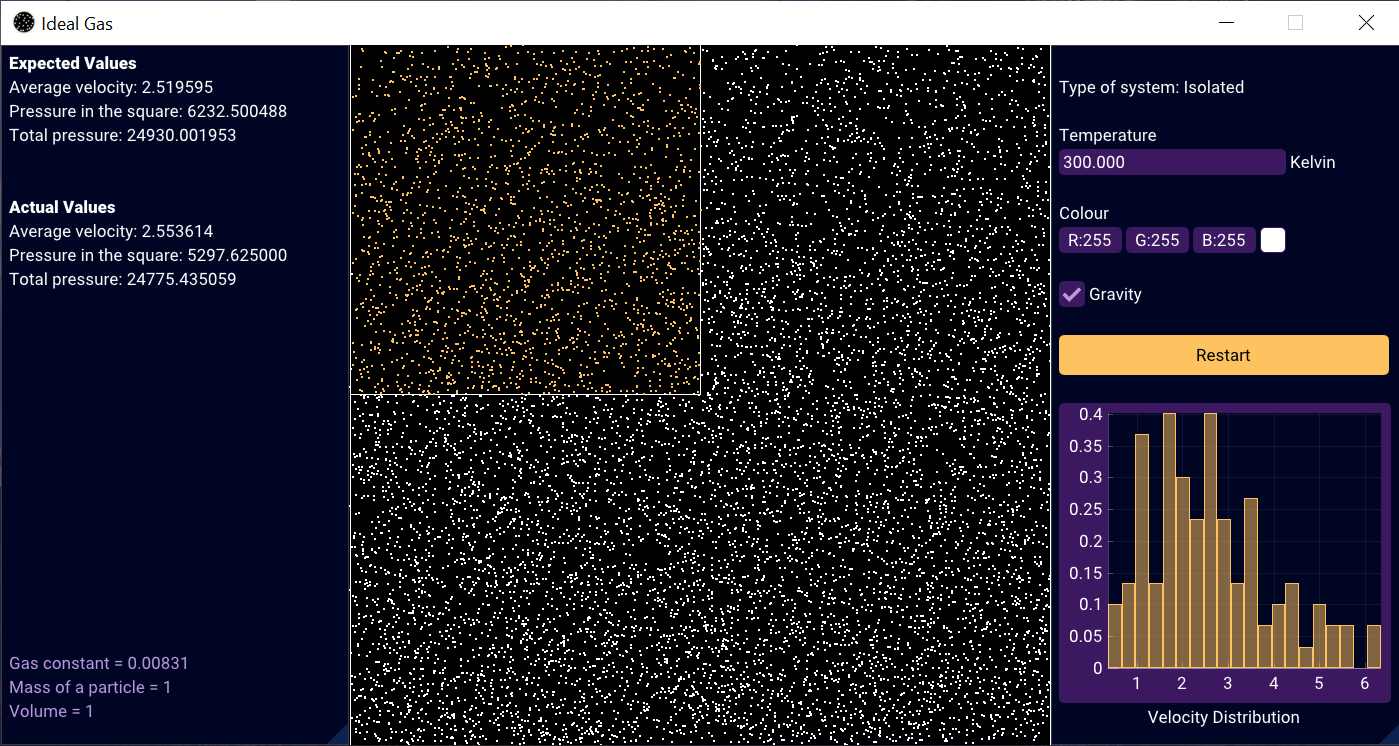Screen dimensions: 1399x746
Task: Click the purple checkmark inside the Gravity box
Action: [1071, 294]
